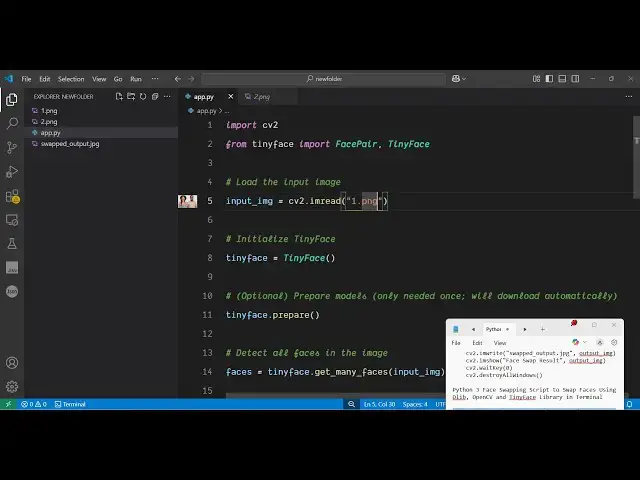Open the Go menu
The image size is (640, 480).
pyautogui.click(x=118, y=79)
